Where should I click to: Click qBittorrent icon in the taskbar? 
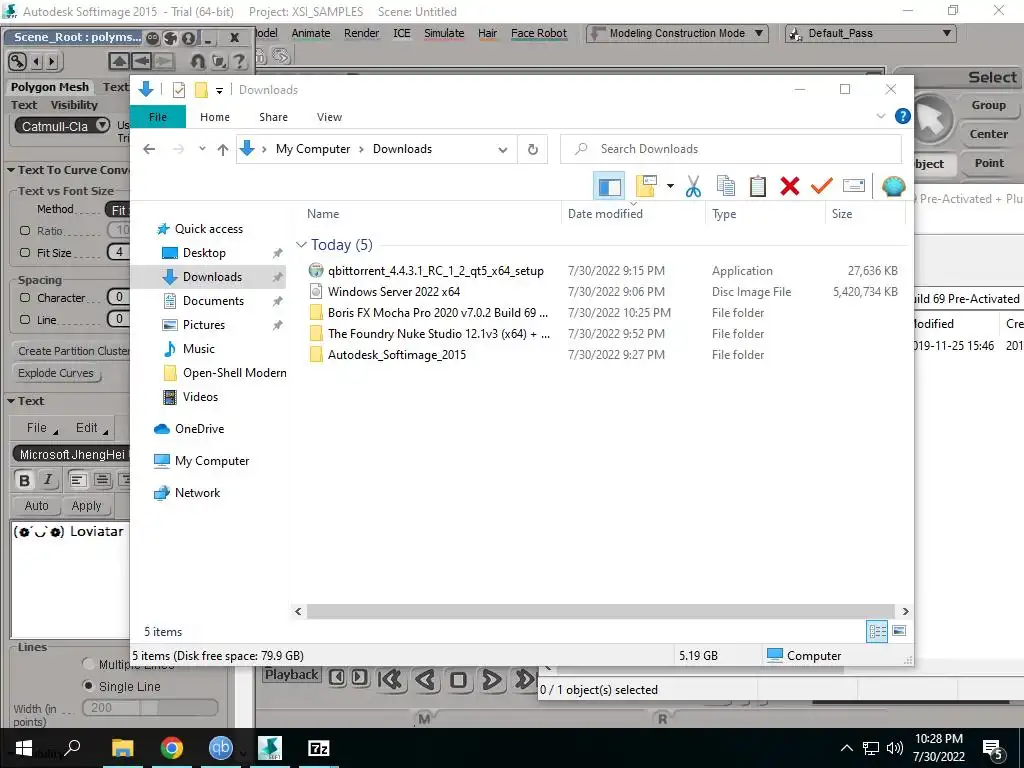coord(220,748)
